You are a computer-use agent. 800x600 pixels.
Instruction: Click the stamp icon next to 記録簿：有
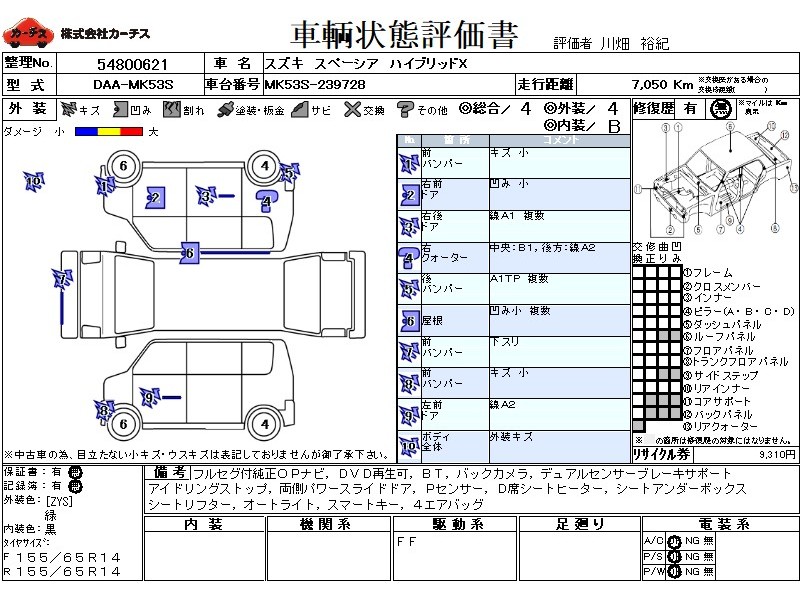(x=74, y=487)
